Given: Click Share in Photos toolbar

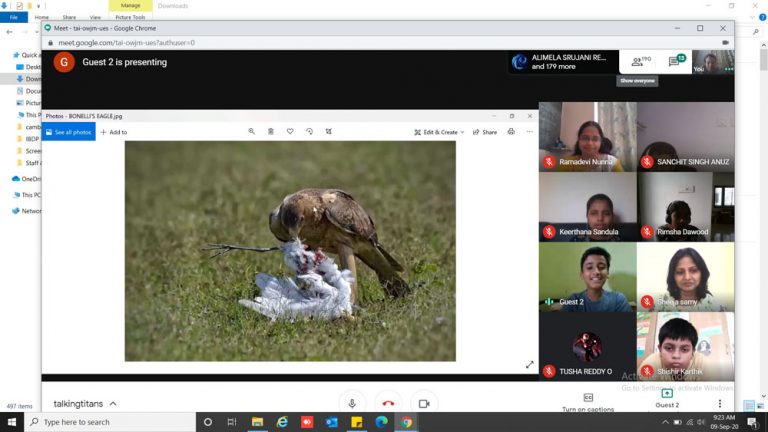Looking at the screenshot, I should (x=485, y=132).
